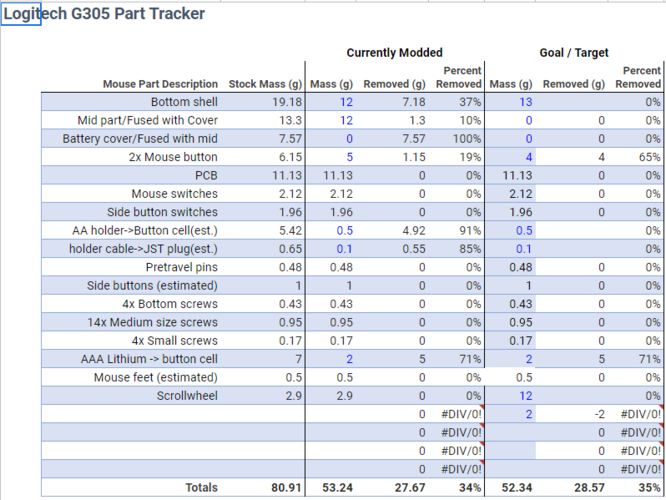Select Mid part stock mass 13.3

(290, 120)
